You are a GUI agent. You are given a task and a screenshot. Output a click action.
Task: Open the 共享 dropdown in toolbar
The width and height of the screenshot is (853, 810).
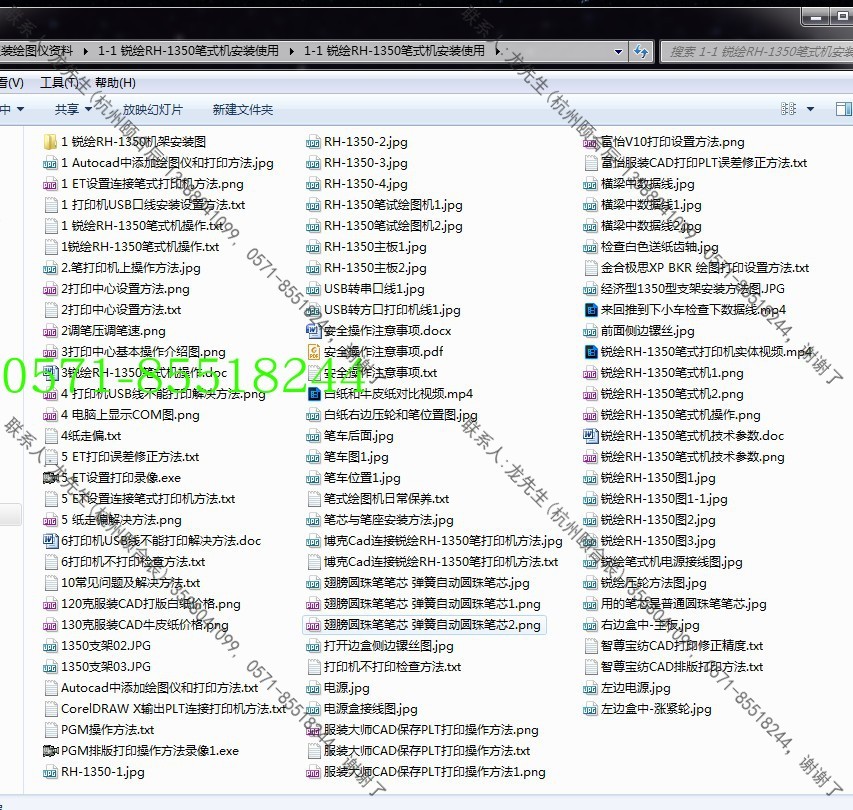pyautogui.click(x=73, y=109)
